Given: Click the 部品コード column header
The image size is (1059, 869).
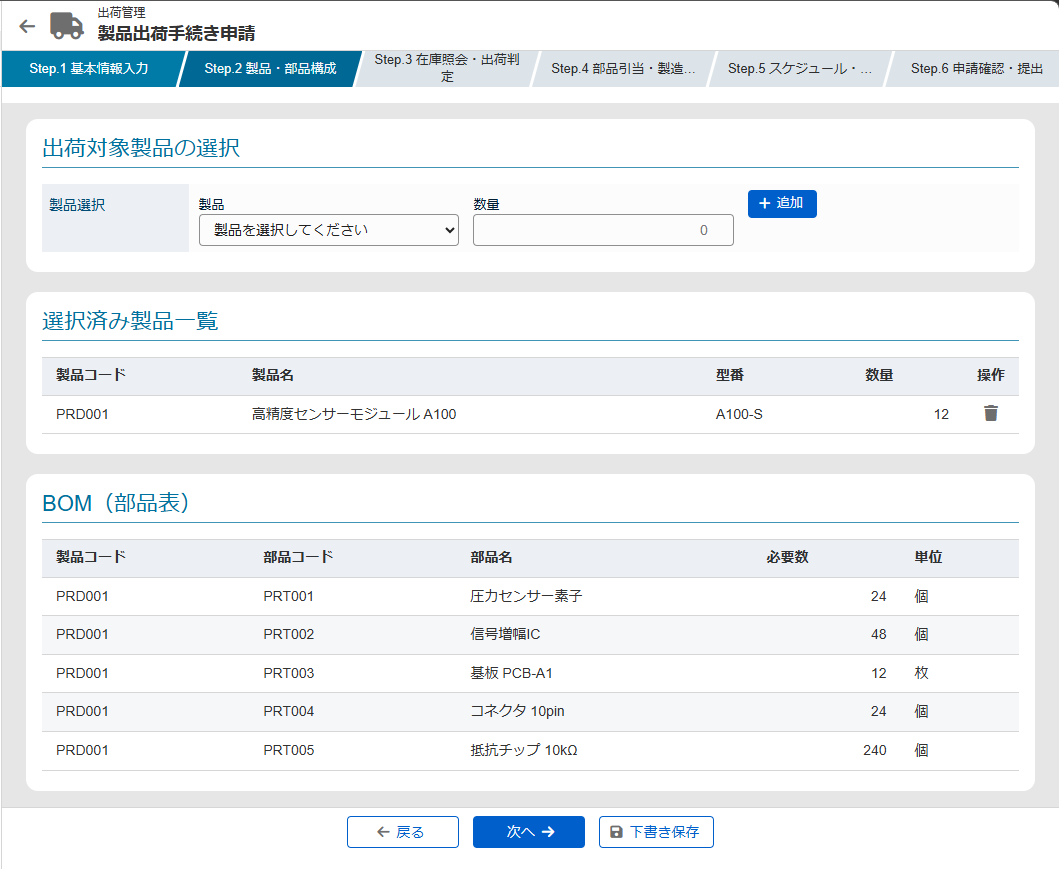Looking at the screenshot, I should tap(299, 557).
